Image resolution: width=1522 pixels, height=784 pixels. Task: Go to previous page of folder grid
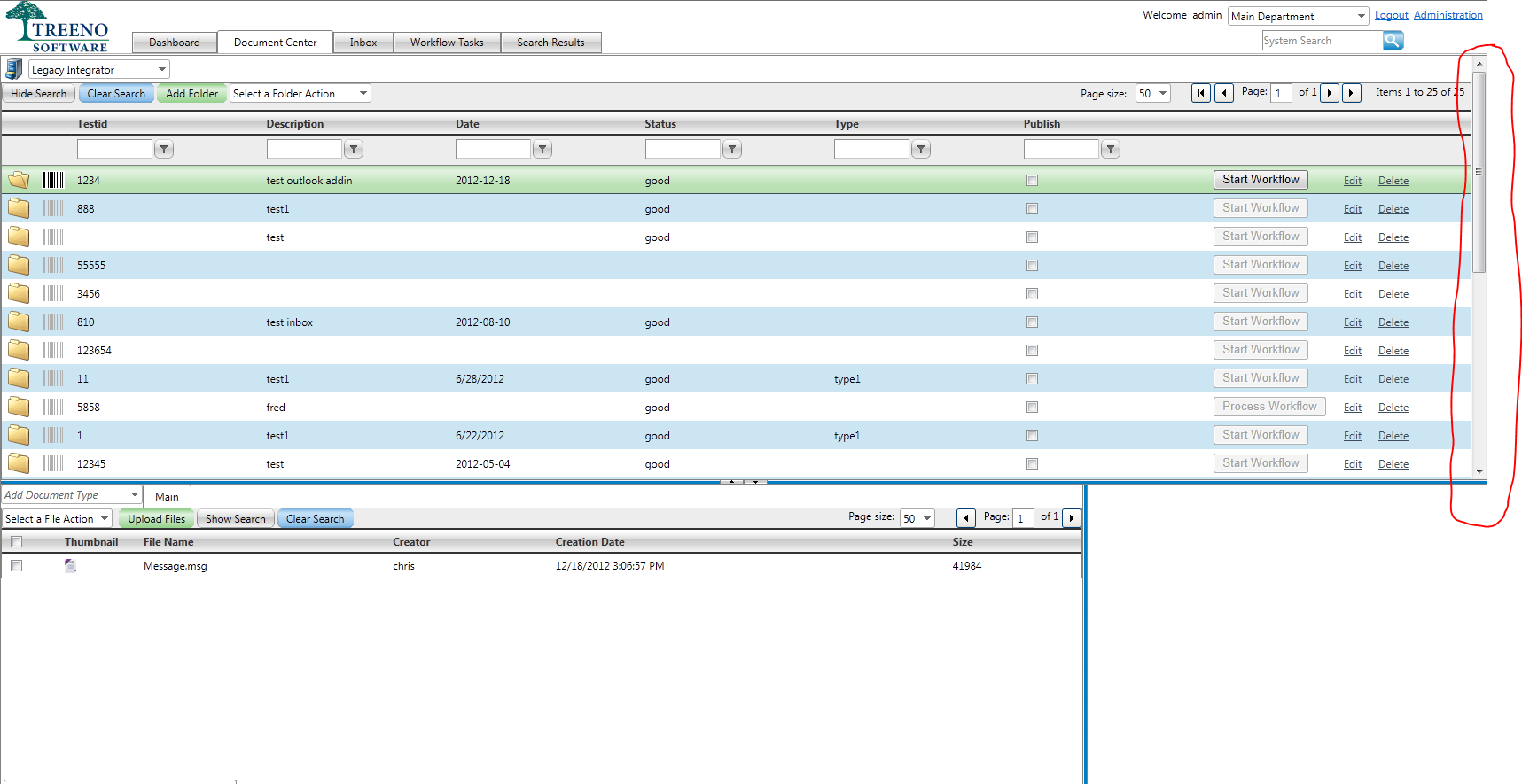[x=1224, y=93]
